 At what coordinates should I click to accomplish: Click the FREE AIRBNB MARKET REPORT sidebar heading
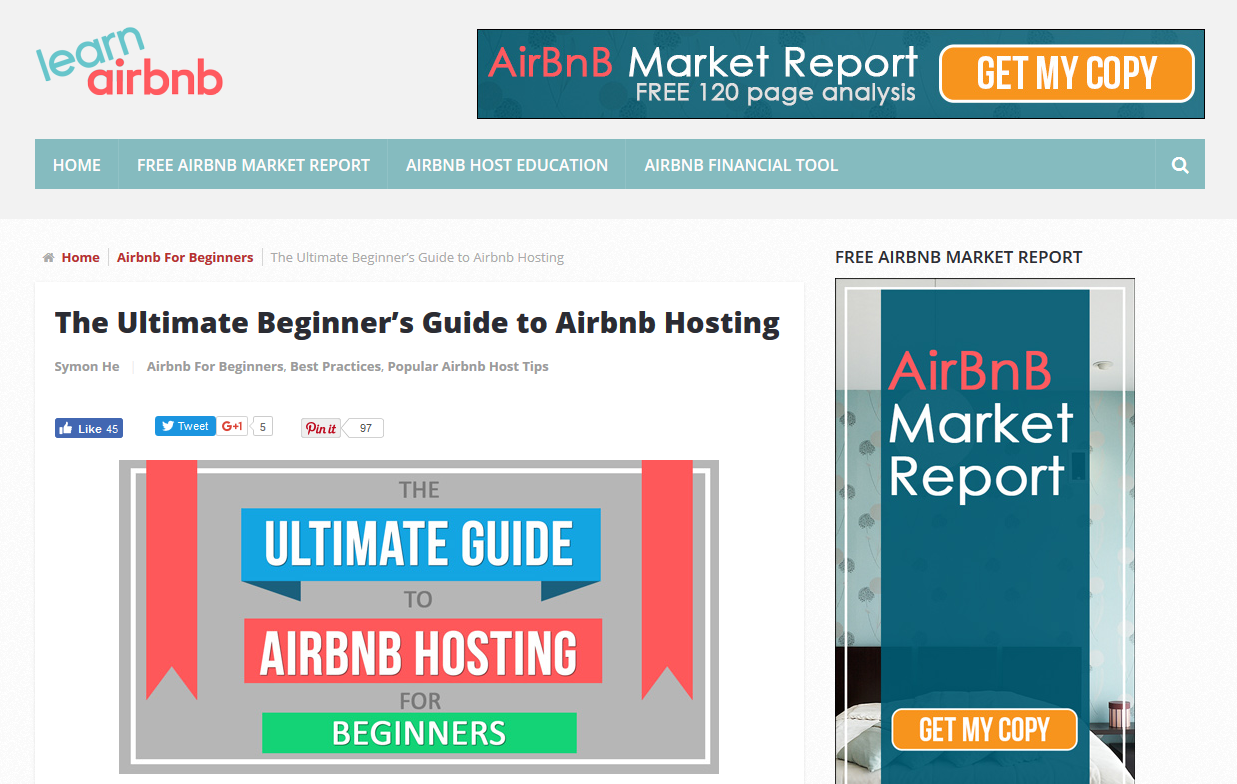tap(958, 257)
